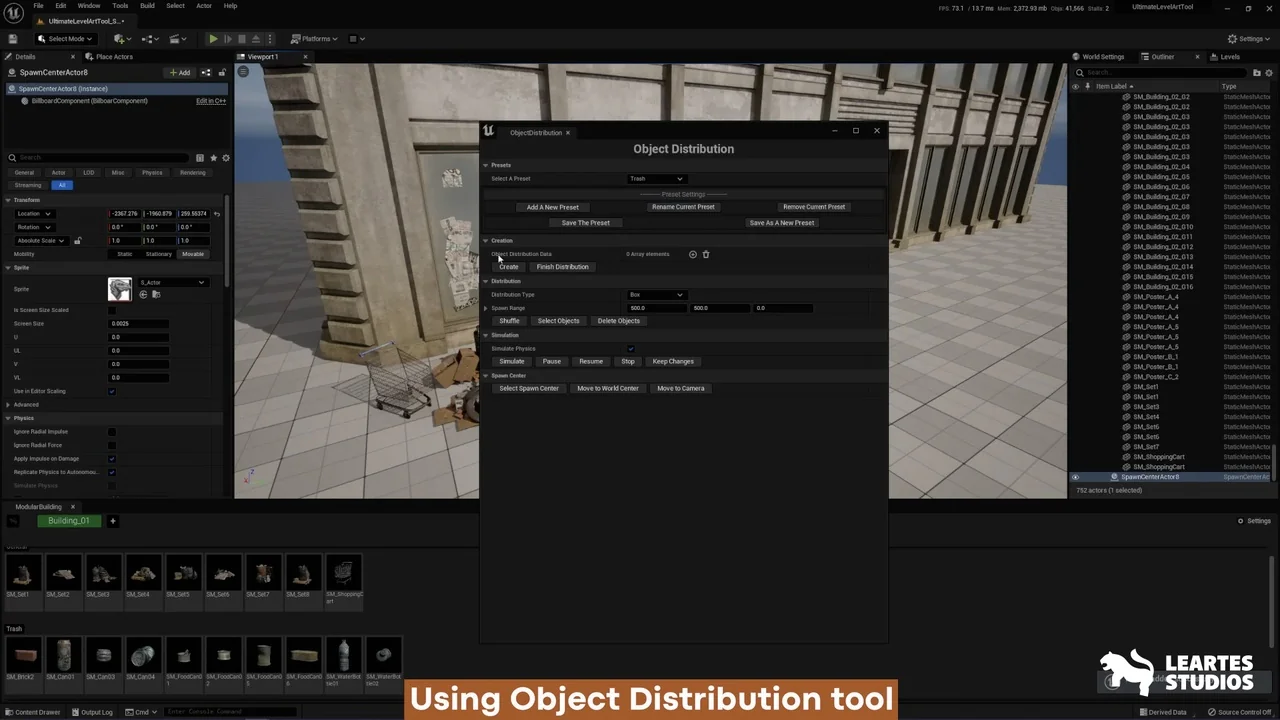
Task: Click the plus icon next to Building_01
Action: [112, 521]
